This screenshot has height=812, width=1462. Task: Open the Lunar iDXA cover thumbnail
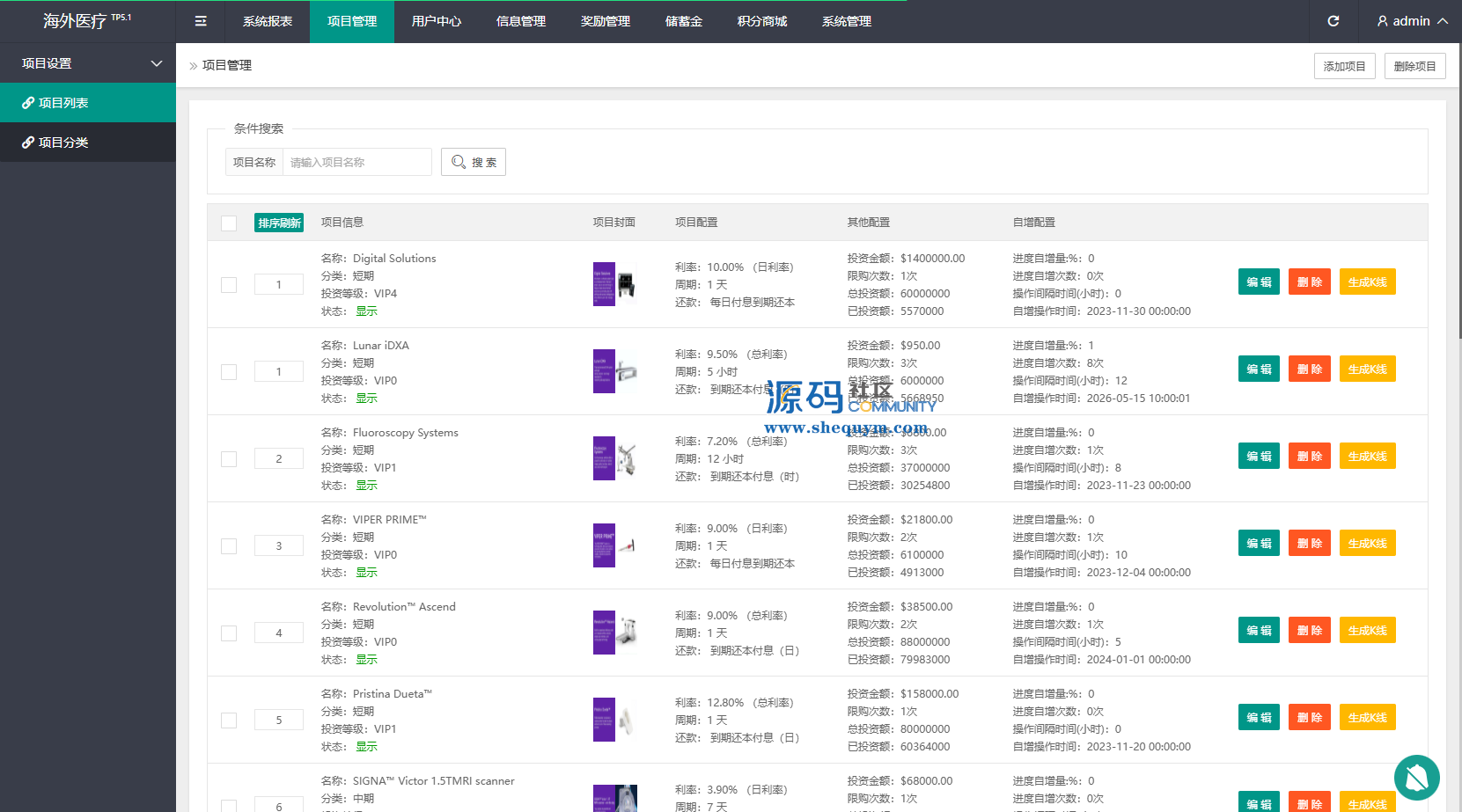pos(615,371)
